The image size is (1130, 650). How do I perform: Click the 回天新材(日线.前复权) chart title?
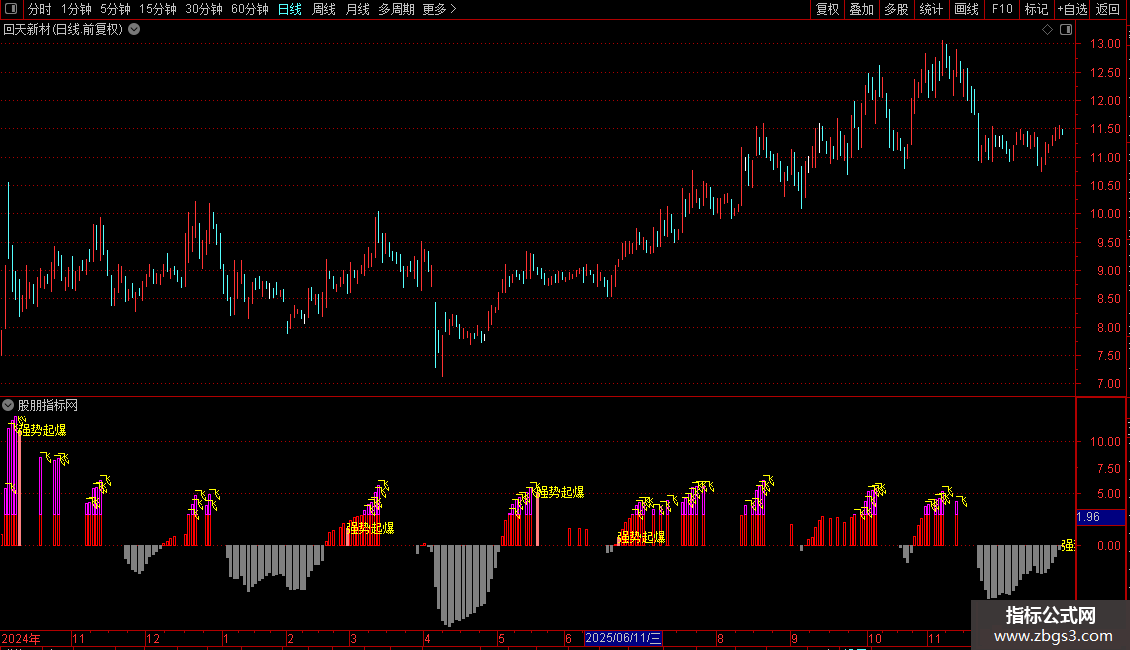[x=63, y=30]
